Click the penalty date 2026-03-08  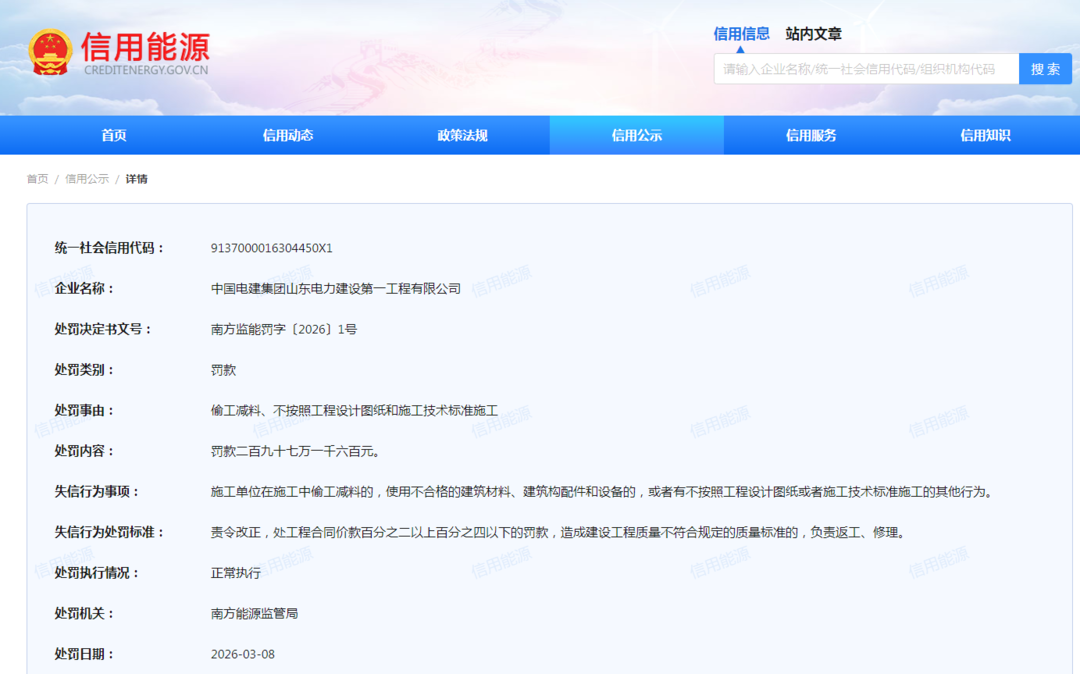pos(242,654)
